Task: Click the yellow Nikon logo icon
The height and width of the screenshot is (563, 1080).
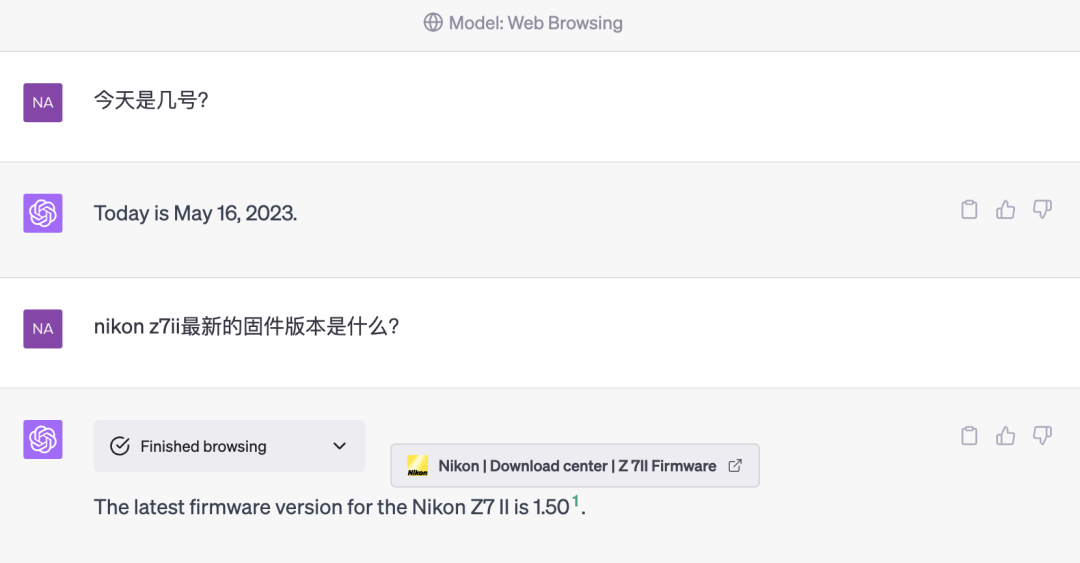Action: (x=417, y=466)
